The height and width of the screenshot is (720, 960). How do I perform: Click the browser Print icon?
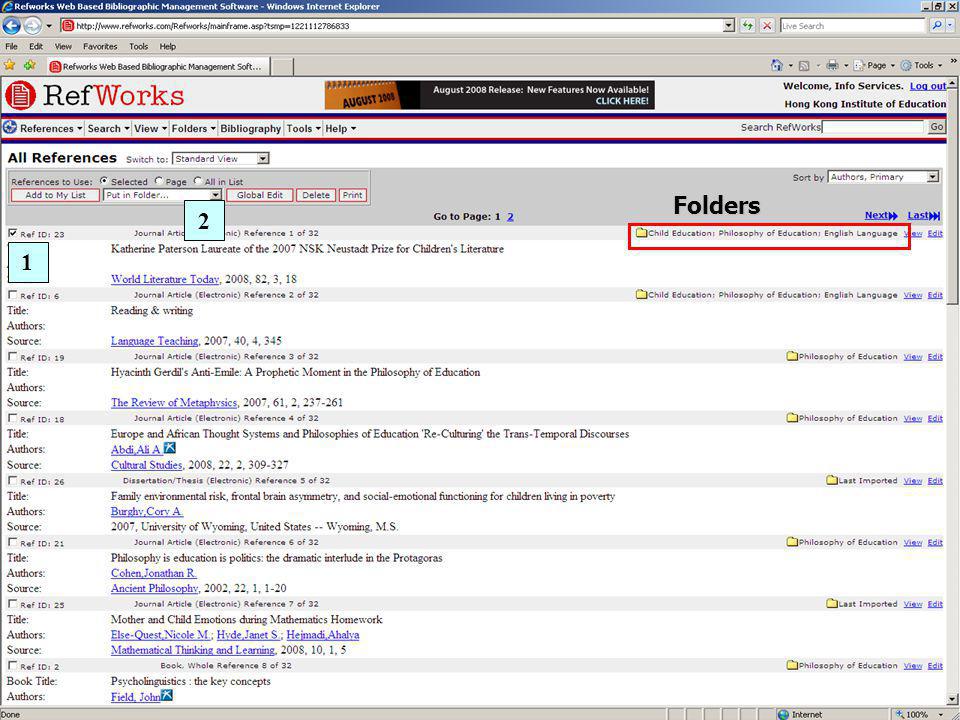pyautogui.click(x=832, y=66)
